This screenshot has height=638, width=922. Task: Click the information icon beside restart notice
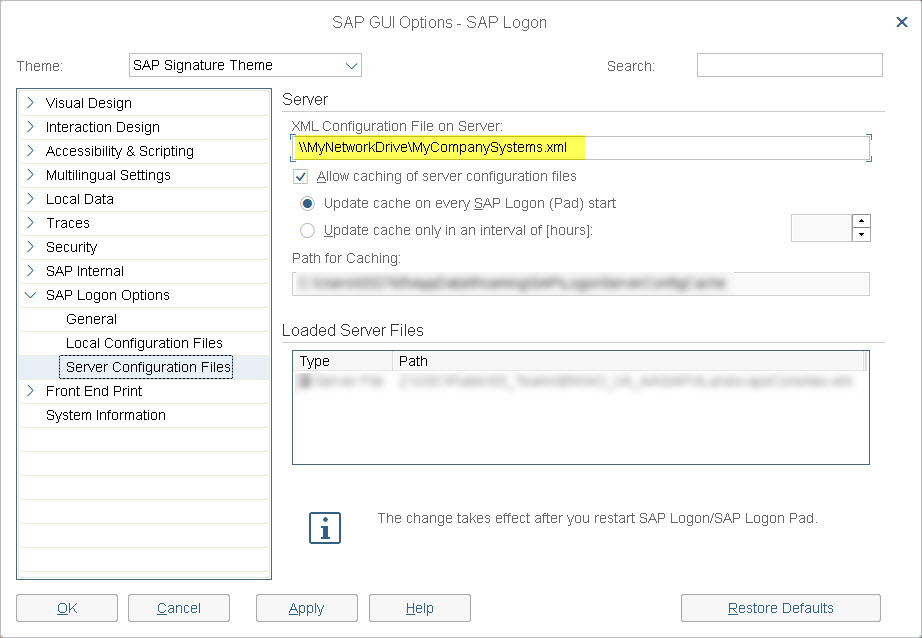tap(325, 527)
